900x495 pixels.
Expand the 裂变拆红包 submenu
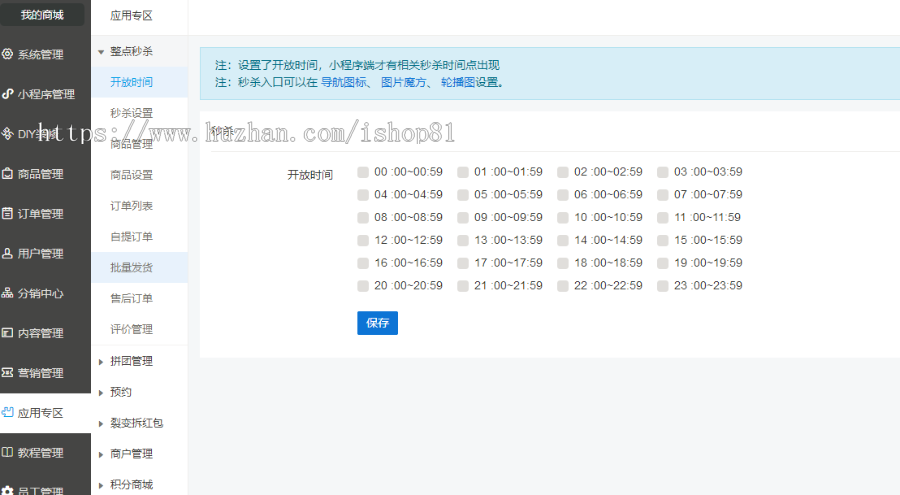click(101, 423)
